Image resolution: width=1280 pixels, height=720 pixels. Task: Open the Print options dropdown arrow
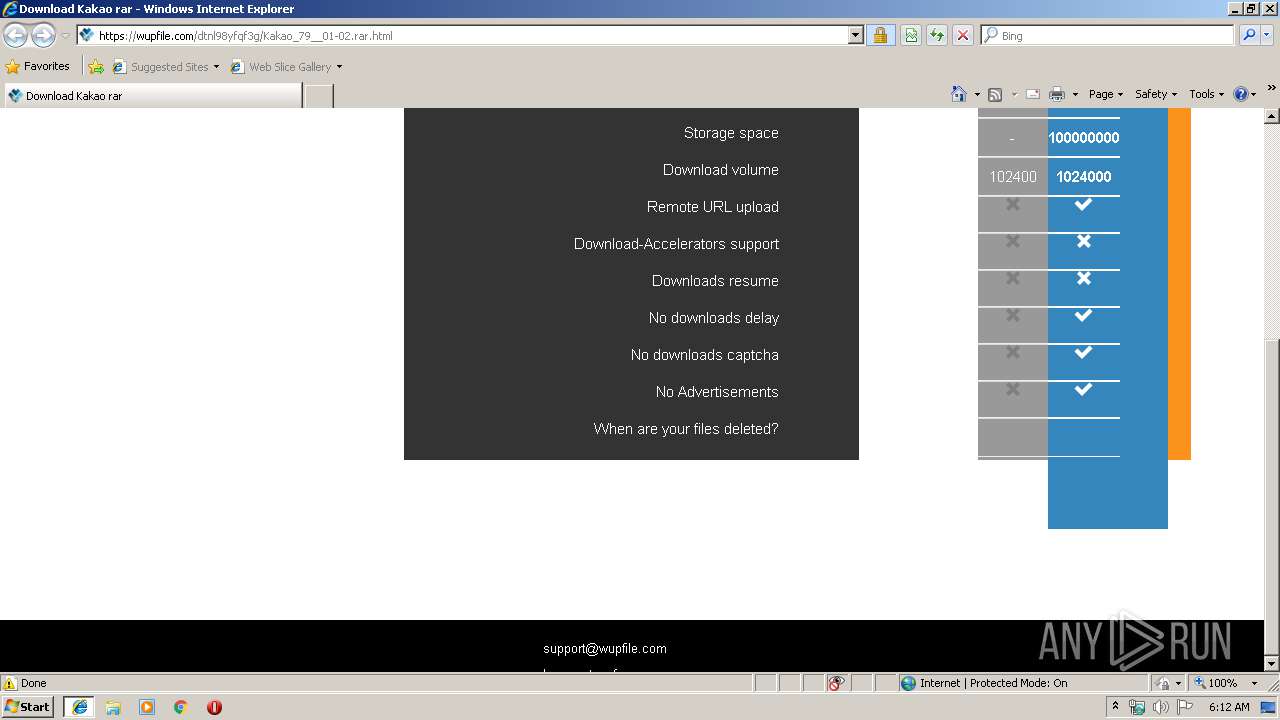[1075, 95]
